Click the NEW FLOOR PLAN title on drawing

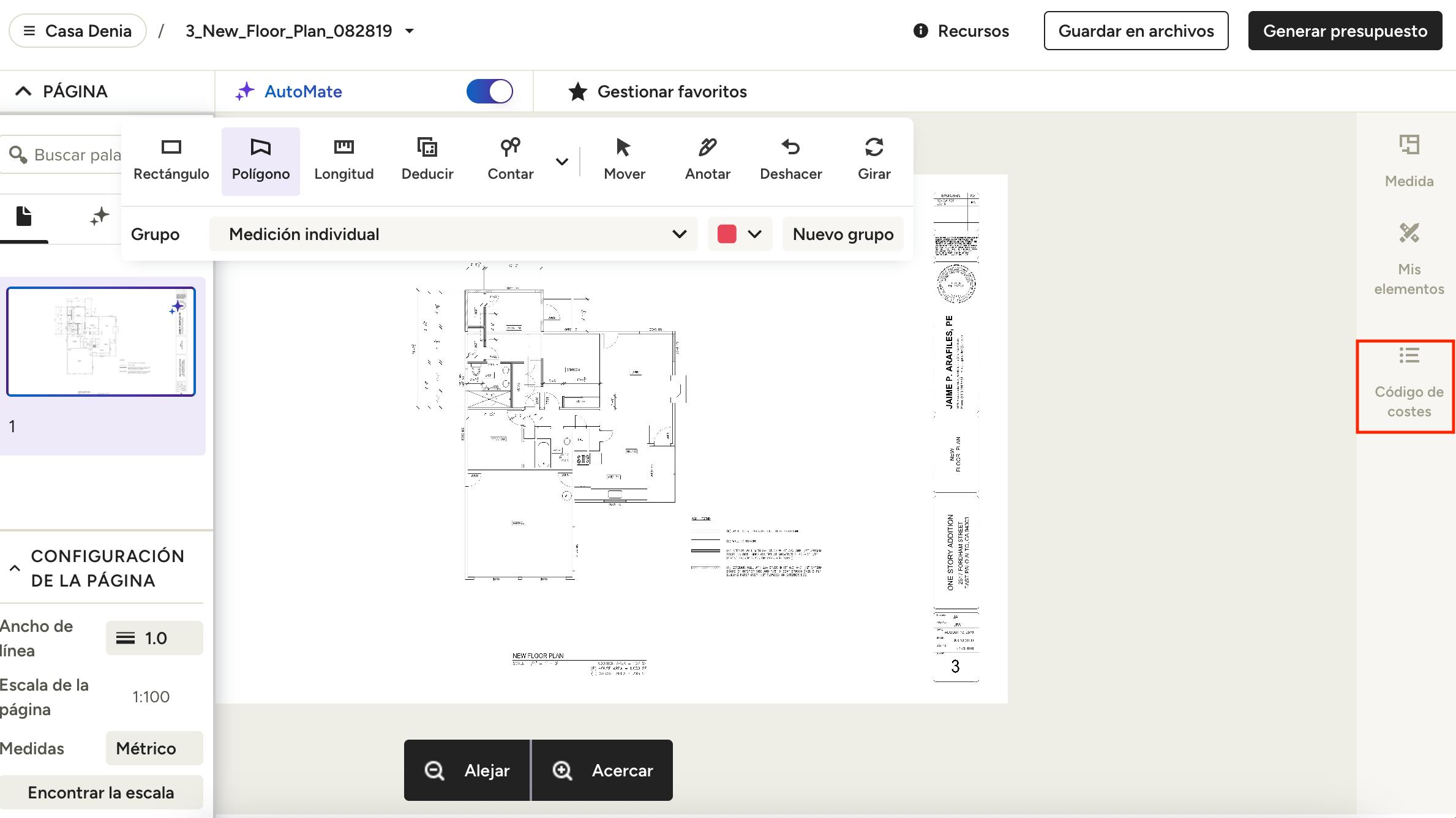(538, 656)
